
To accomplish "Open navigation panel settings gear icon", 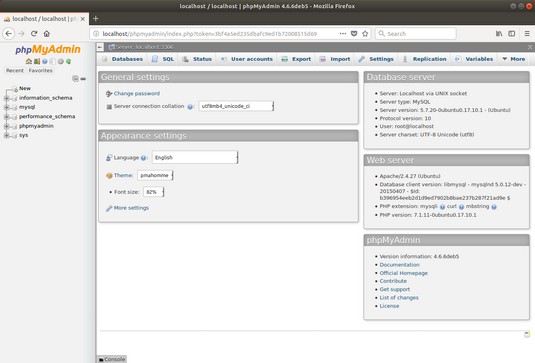I will 61,61.
